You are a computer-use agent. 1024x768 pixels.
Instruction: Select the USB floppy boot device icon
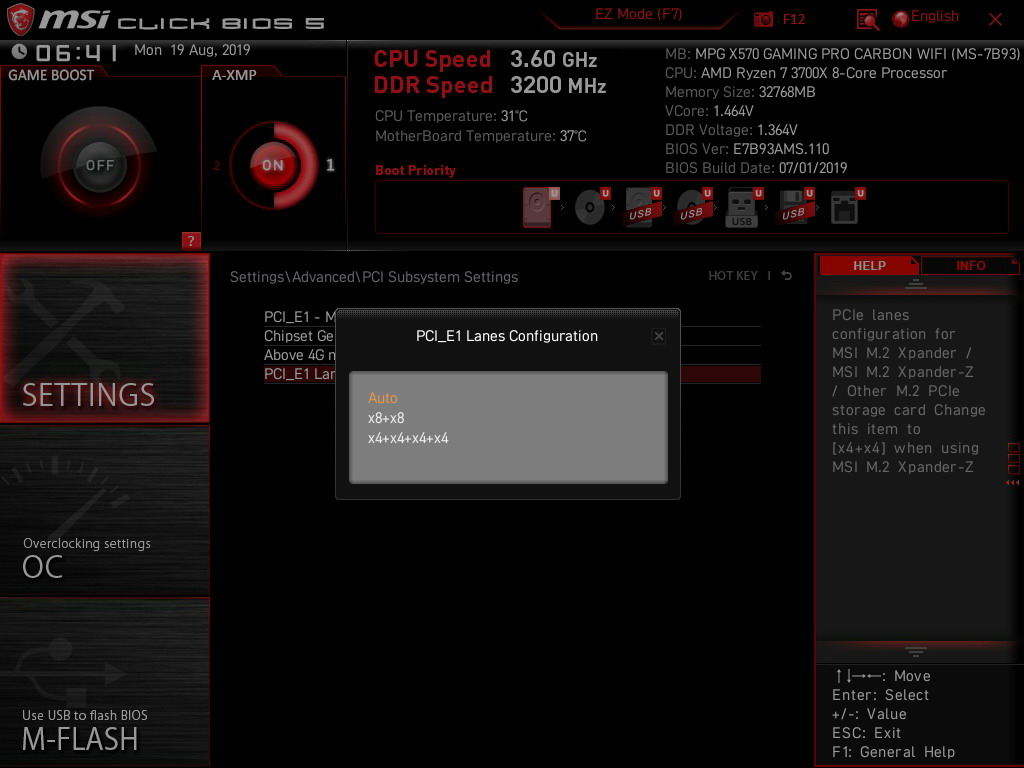(795, 207)
